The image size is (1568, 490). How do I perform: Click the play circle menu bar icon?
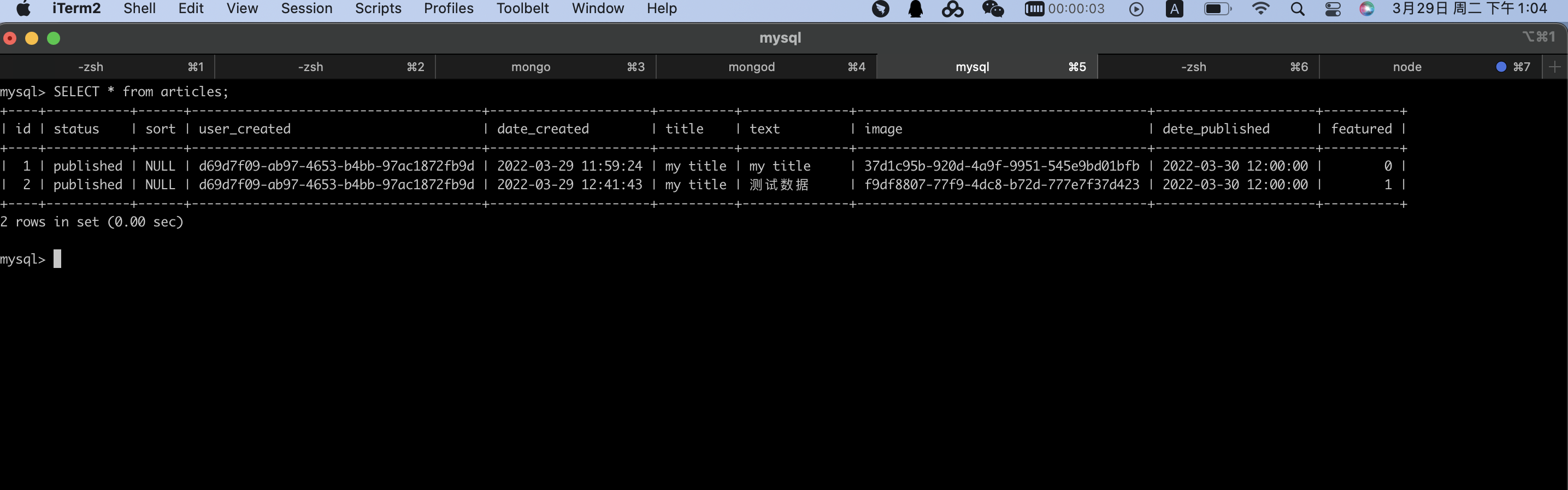[1136, 9]
